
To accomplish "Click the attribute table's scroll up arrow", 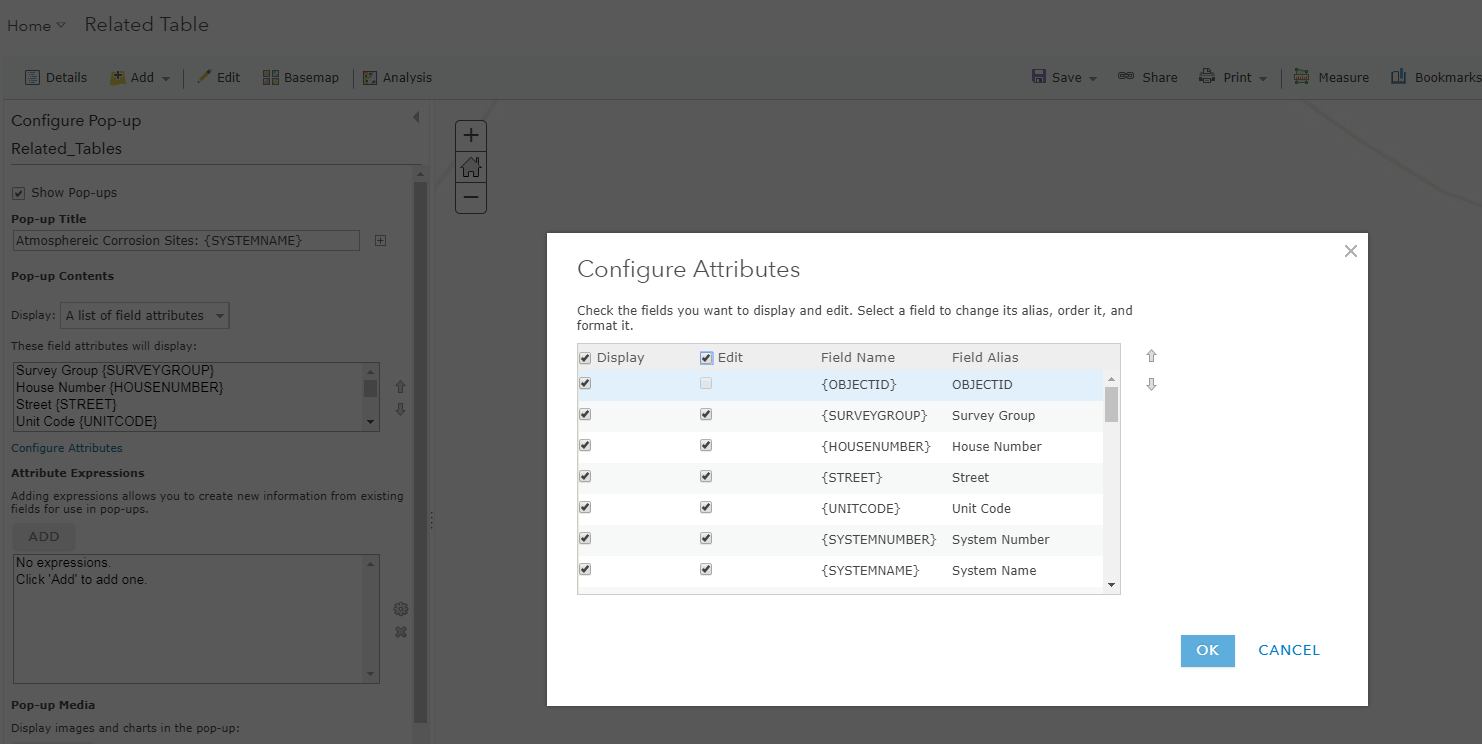I will 1111,379.
